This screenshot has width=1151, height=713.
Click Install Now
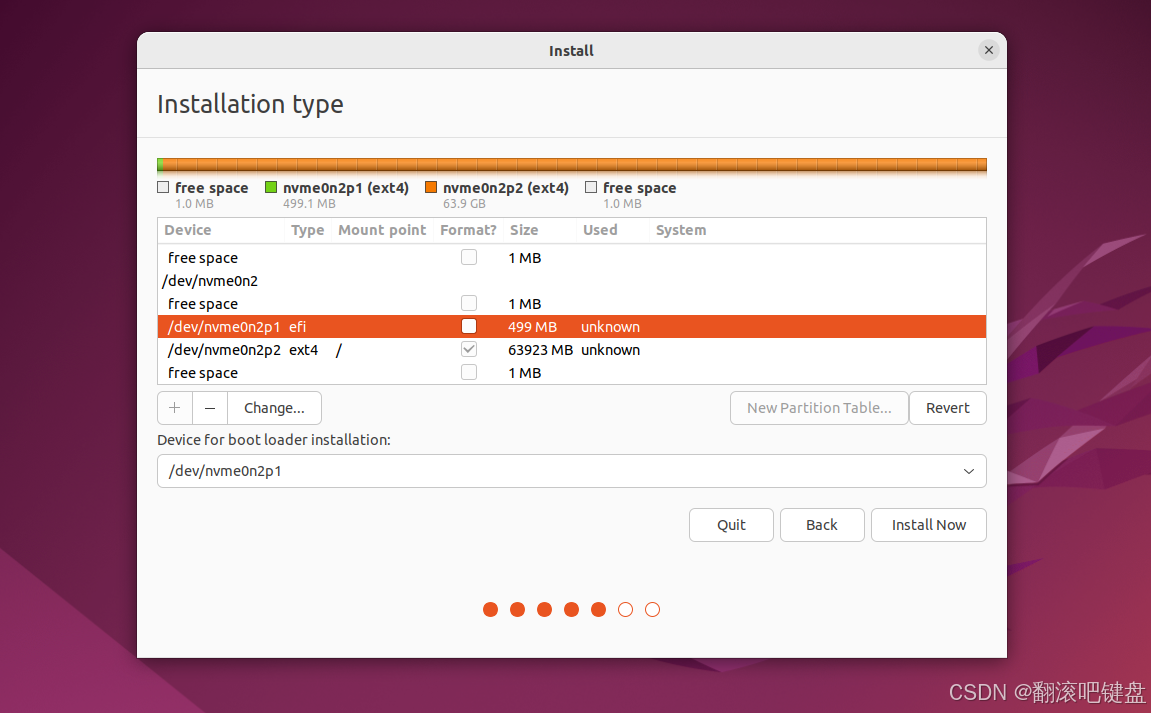(x=929, y=525)
